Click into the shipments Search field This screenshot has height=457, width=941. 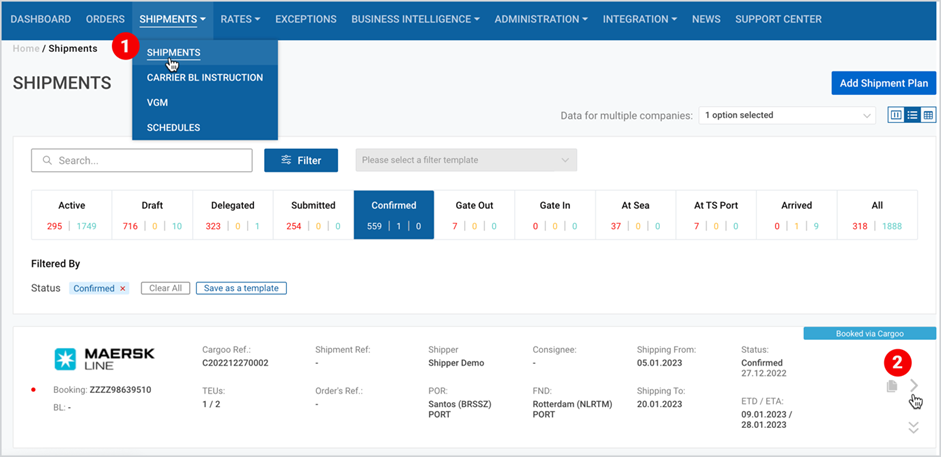142,161
